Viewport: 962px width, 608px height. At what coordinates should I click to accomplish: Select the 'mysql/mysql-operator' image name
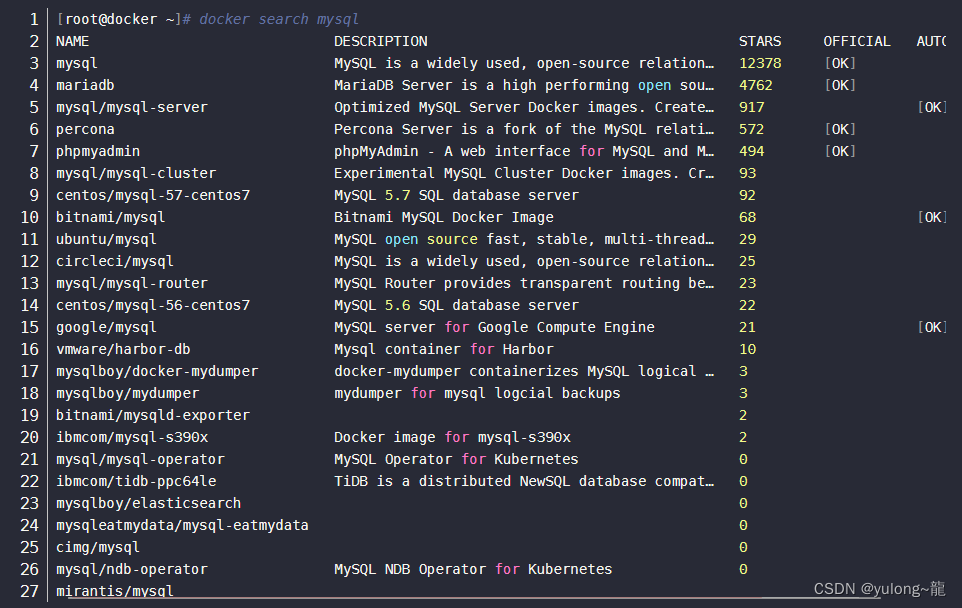click(140, 460)
